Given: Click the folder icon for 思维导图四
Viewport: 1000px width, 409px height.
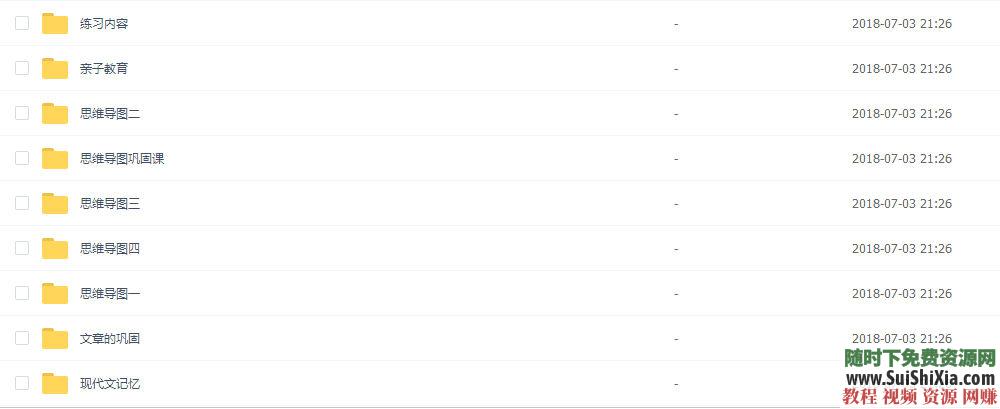Looking at the screenshot, I should point(55,249).
